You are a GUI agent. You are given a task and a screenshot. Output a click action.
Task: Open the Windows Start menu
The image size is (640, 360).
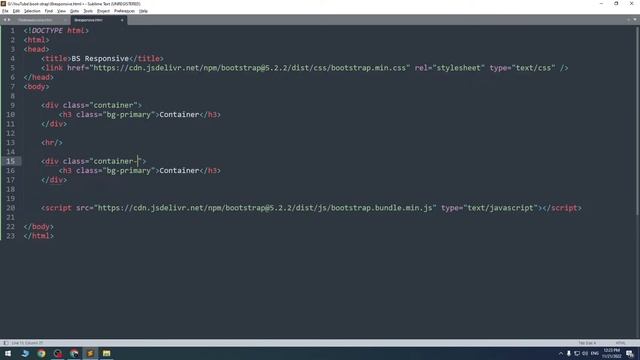[x=8, y=353]
